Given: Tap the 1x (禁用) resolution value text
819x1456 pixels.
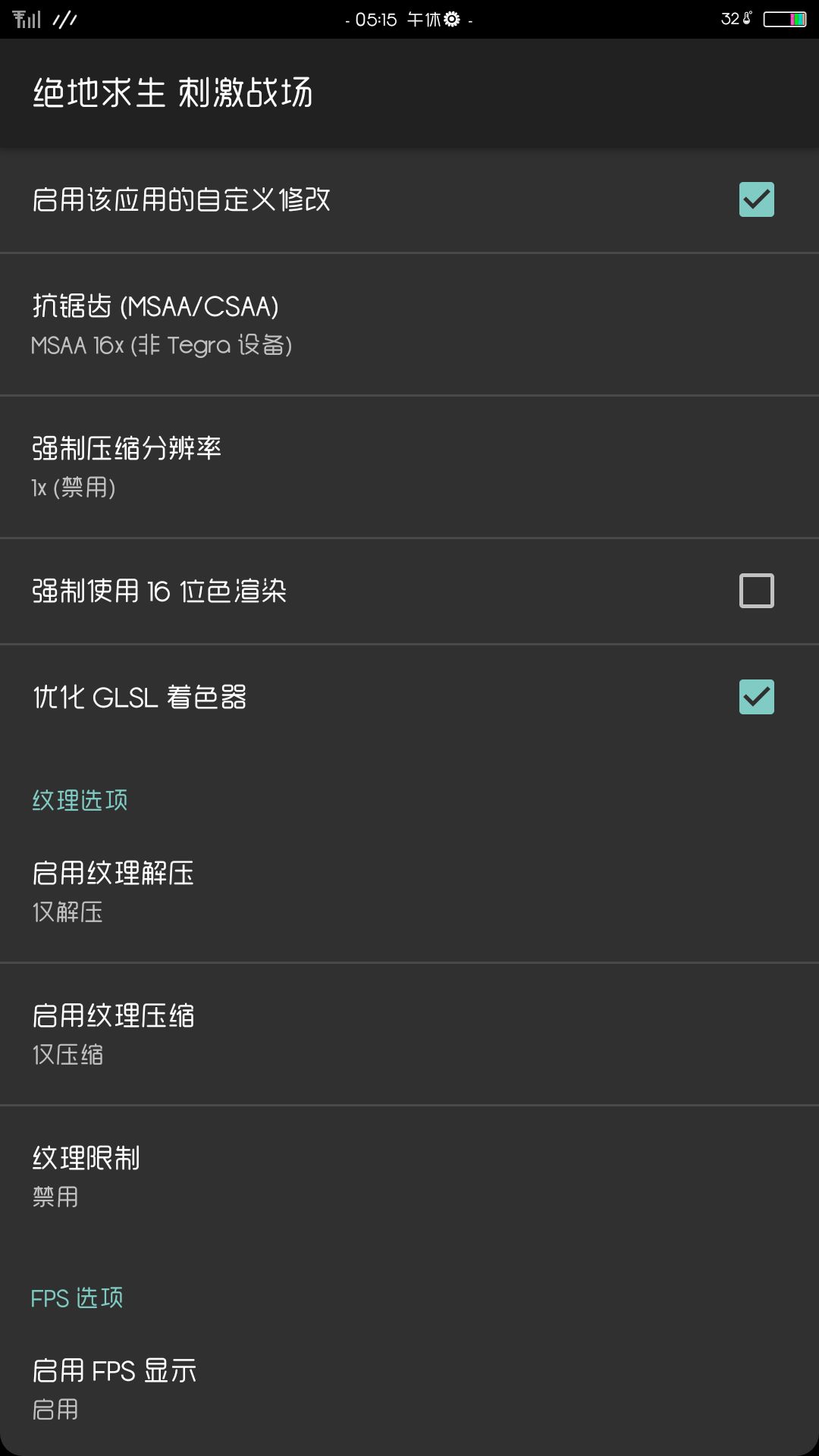Looking at the screenshot, I should (x=74, y=488).
